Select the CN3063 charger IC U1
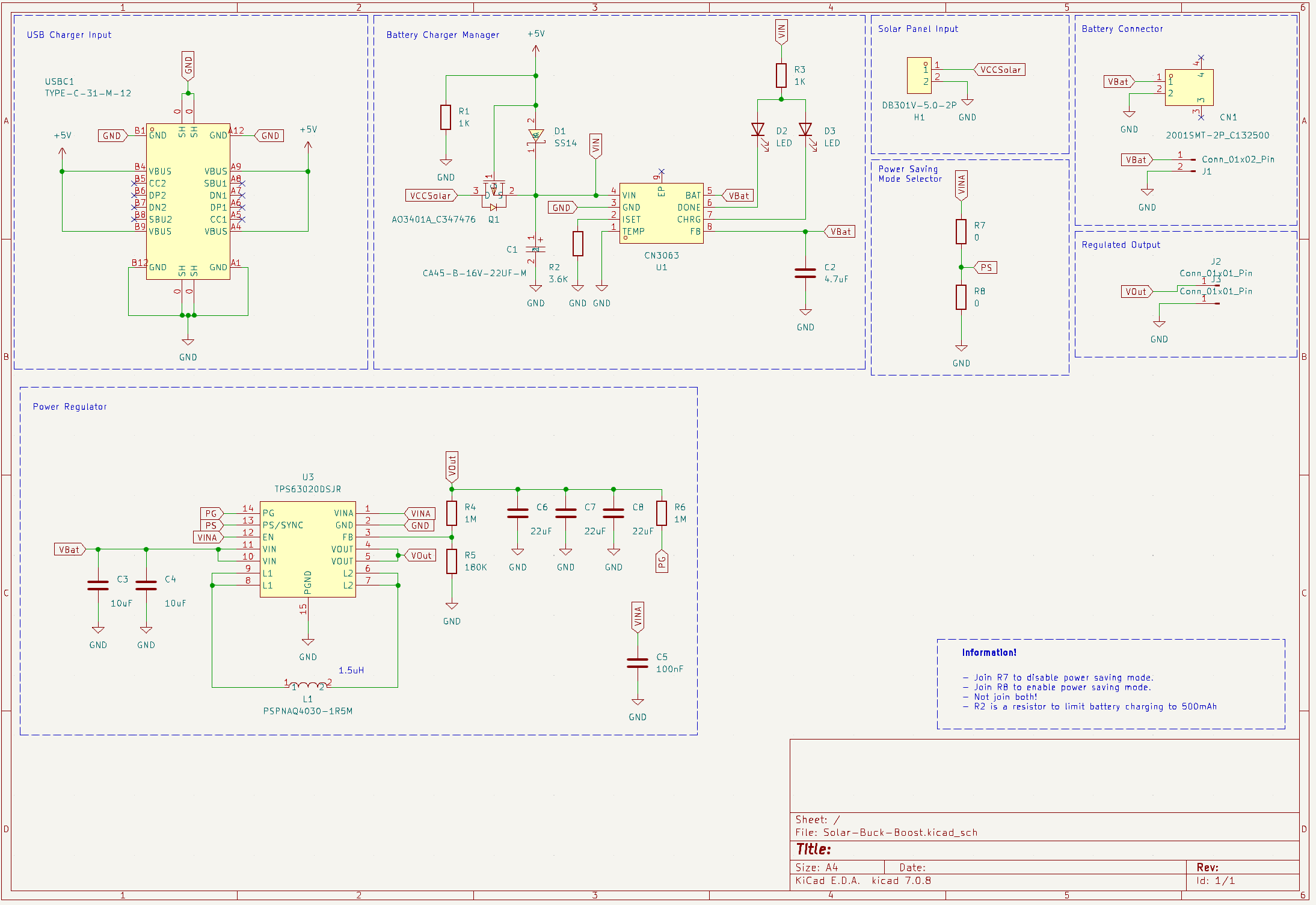 click(661, 214)
